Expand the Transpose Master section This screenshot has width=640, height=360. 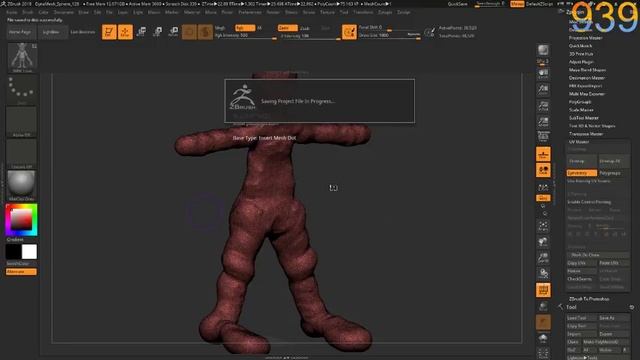pyautogui.click(x=586, y=134)
